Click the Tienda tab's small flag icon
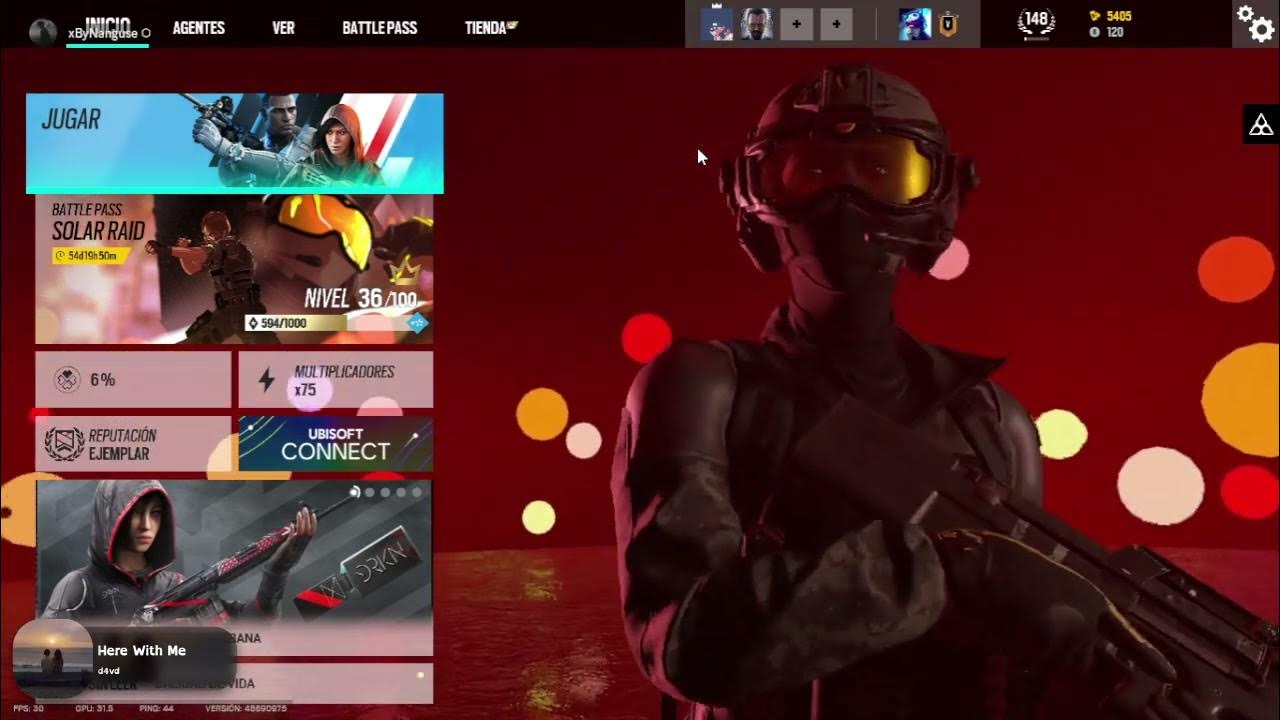The height and width of the screenshot is (720, 1280). (512, 25)
